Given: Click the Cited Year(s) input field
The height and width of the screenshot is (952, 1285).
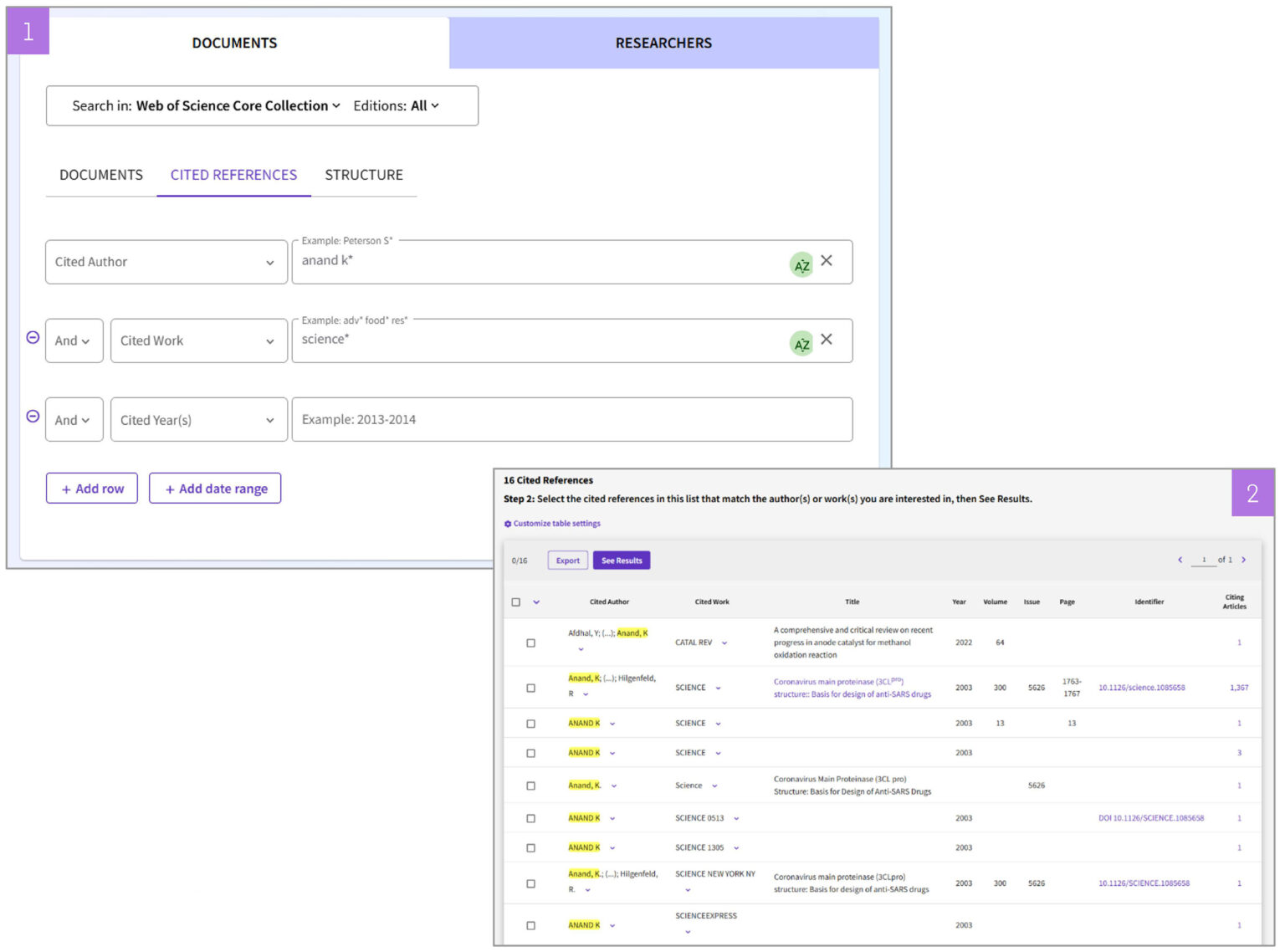Looking at the screenshot, I should [571, 420].
